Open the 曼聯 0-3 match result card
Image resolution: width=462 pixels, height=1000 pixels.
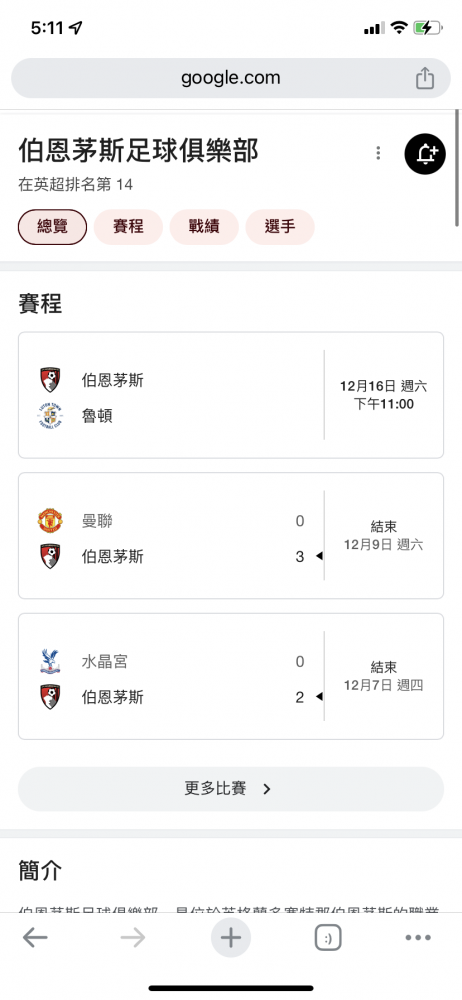point(231,536)
